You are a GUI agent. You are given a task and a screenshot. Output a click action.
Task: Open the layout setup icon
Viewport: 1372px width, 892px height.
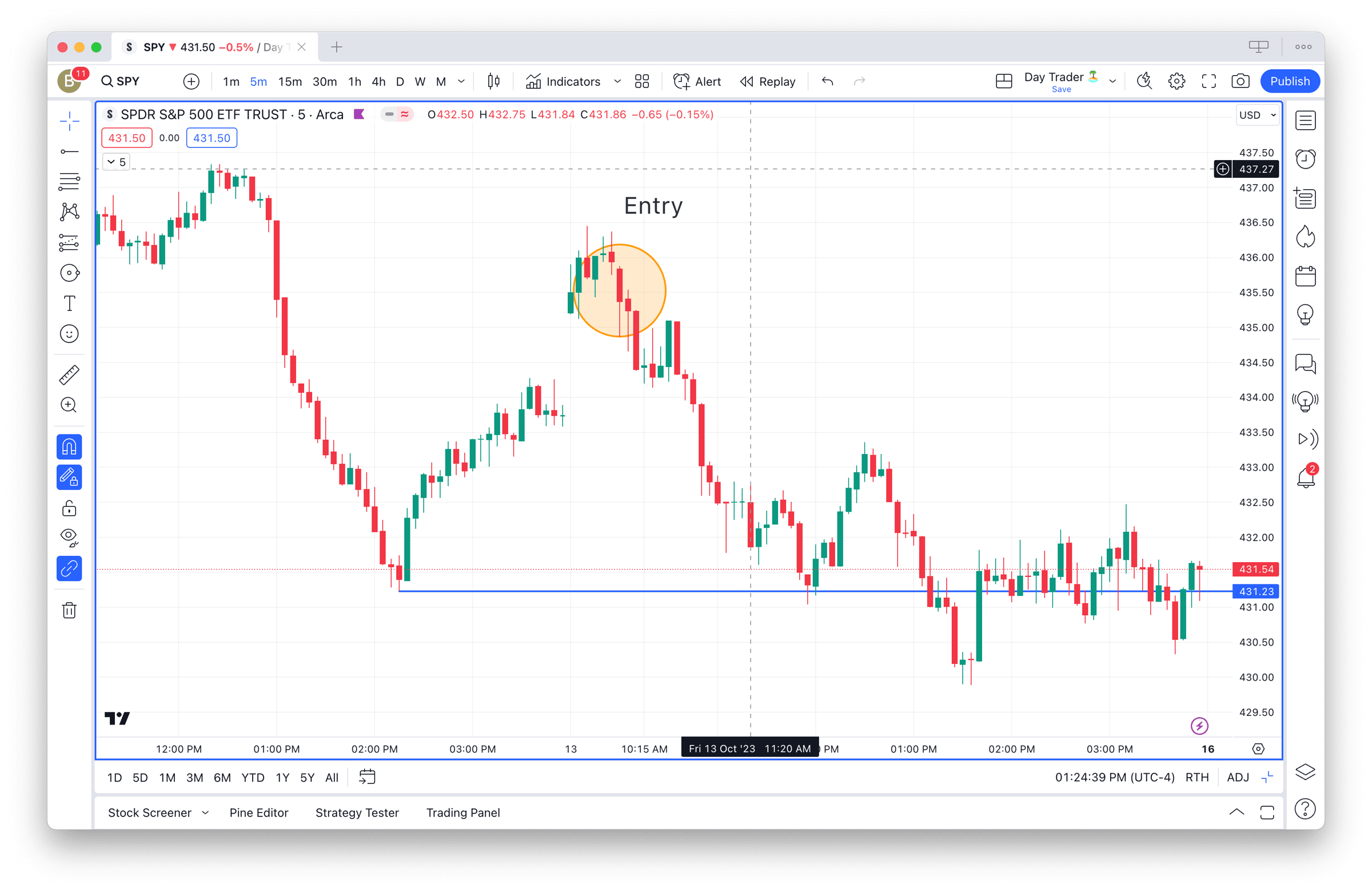click(1004, 81)
